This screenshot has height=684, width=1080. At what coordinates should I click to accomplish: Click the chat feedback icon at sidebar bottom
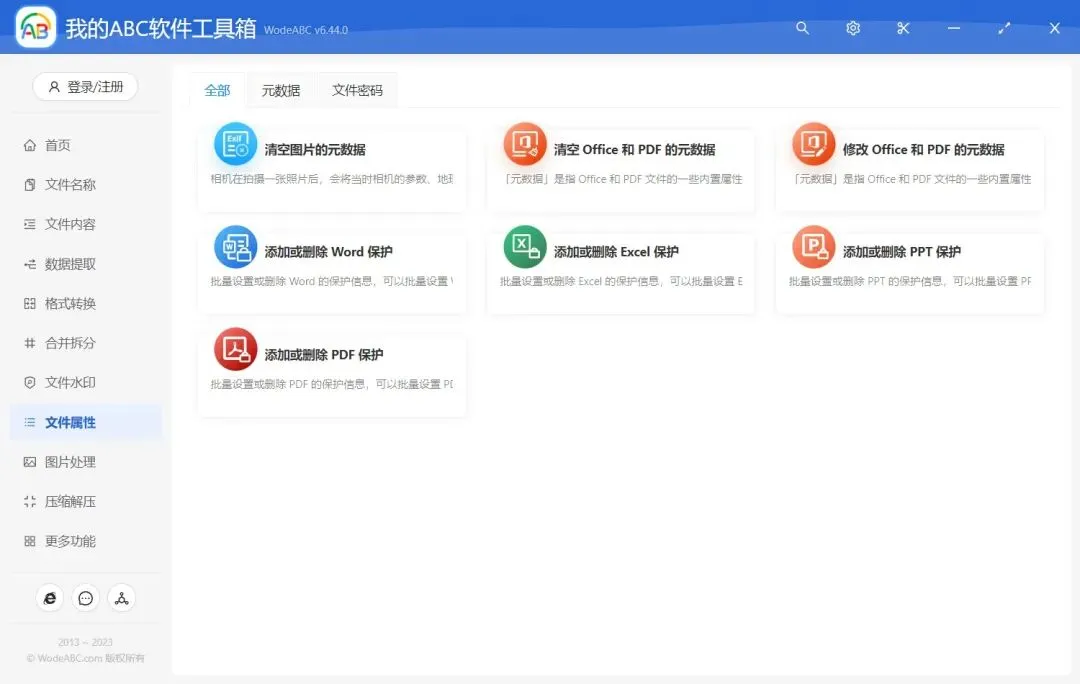[x=85, y=598]
